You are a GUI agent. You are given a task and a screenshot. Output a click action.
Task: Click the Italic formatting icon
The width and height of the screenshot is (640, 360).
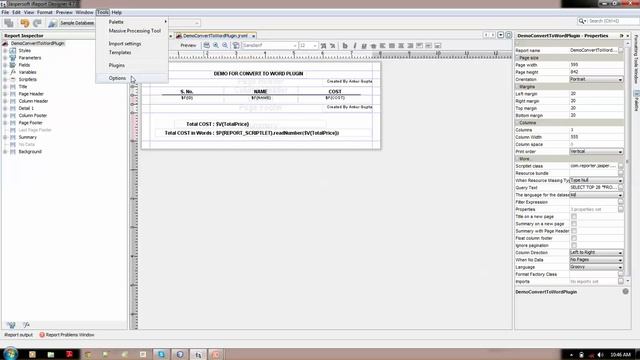tap(354, 46)
